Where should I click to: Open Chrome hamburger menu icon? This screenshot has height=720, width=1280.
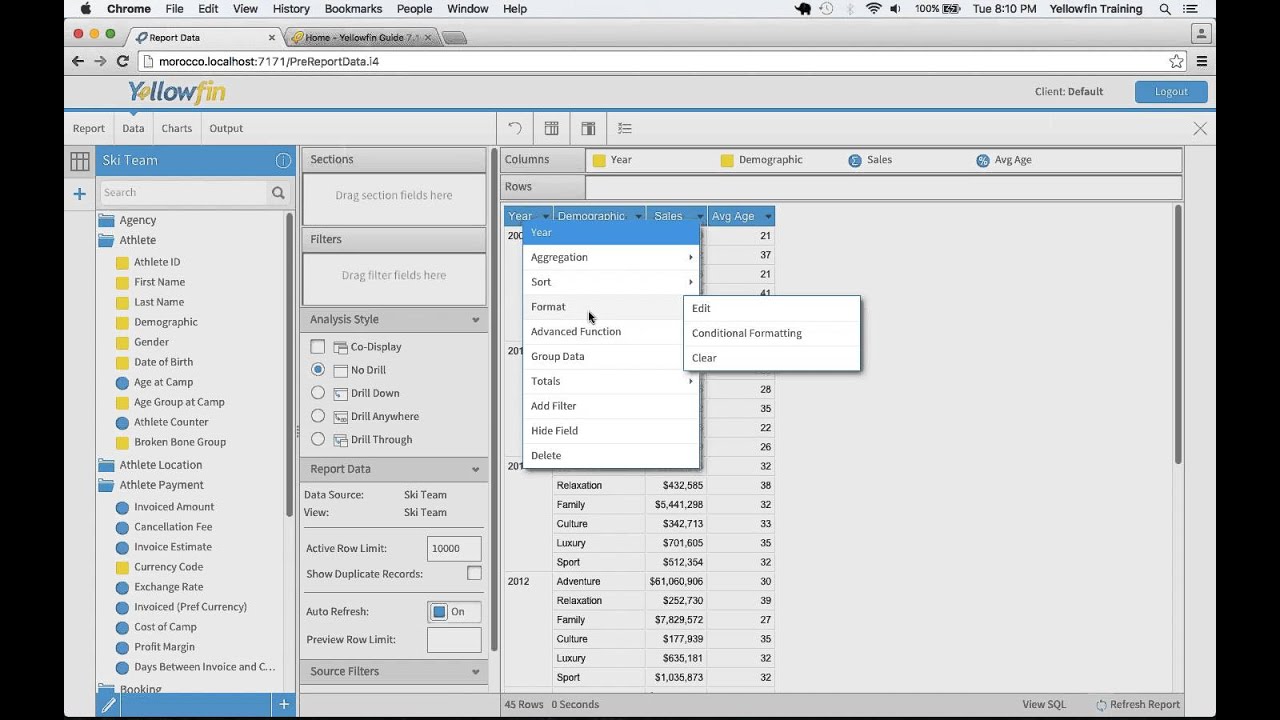point(1202,61)
